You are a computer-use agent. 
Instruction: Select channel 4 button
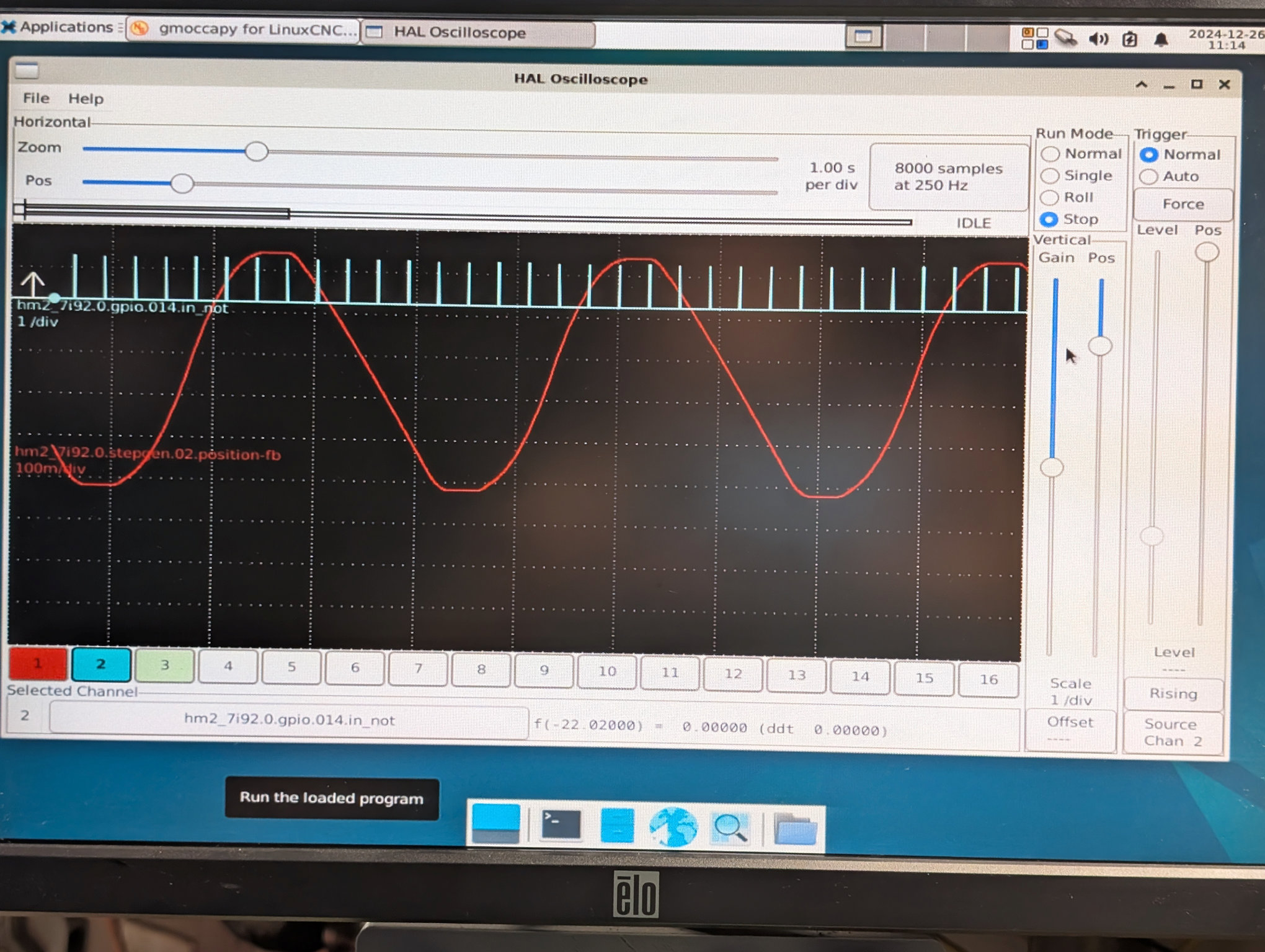pos(228,667)
